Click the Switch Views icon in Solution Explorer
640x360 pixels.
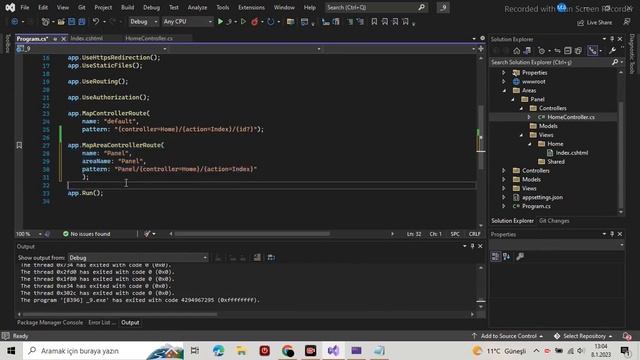(527, 51)
